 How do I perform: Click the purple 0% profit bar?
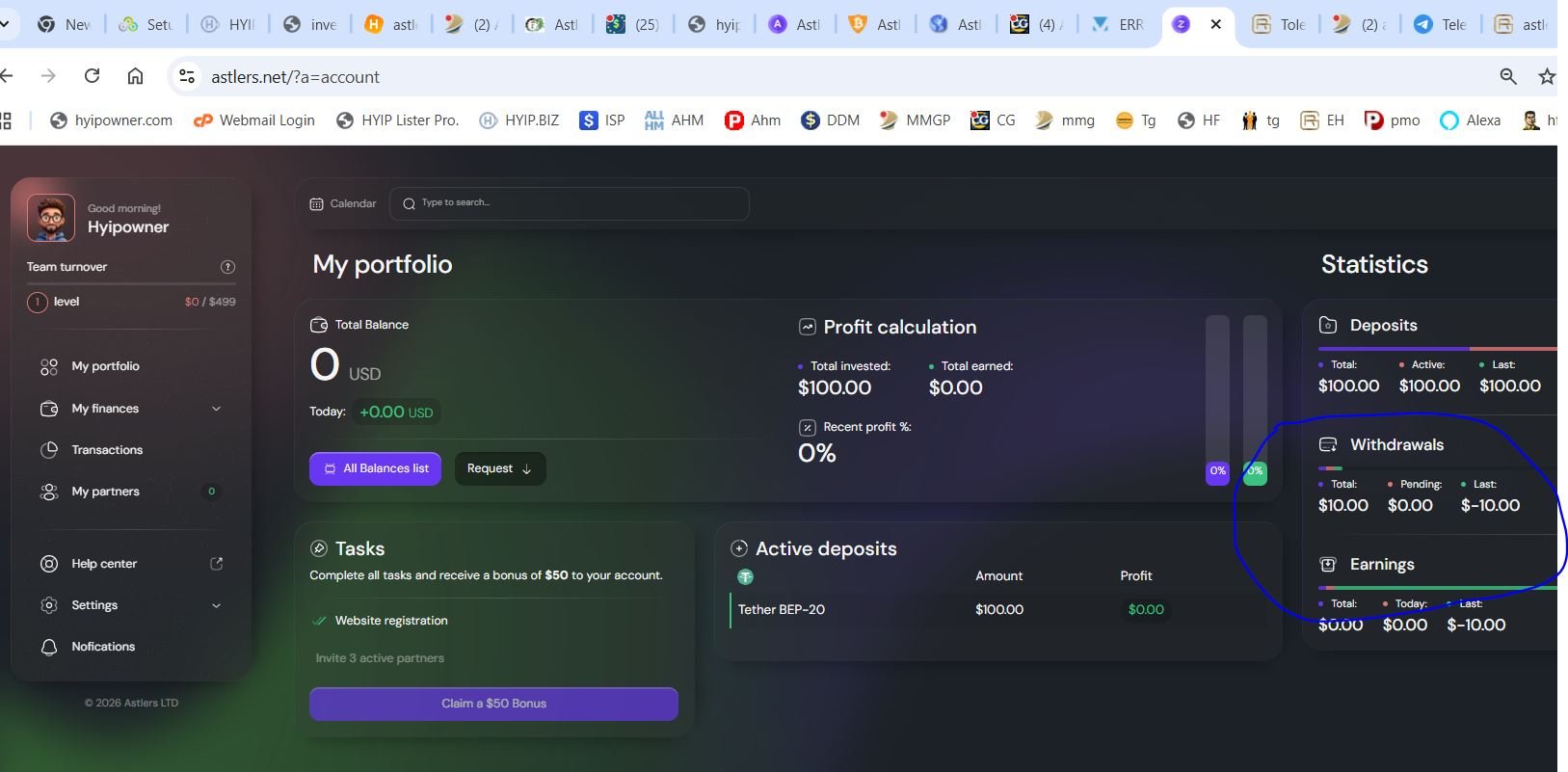pos(1217,471)
